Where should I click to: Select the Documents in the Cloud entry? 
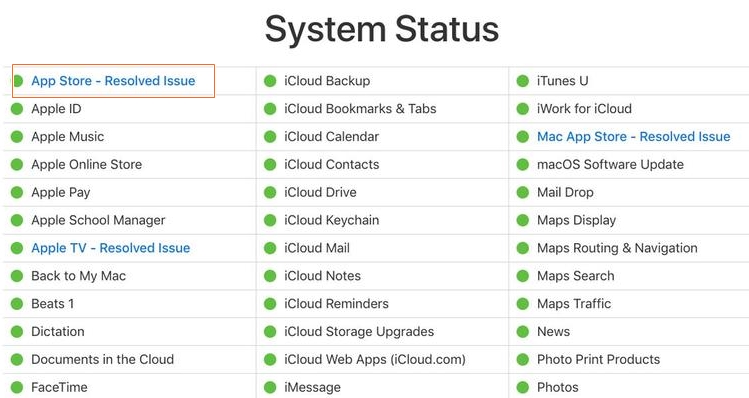tap(103, 359)
